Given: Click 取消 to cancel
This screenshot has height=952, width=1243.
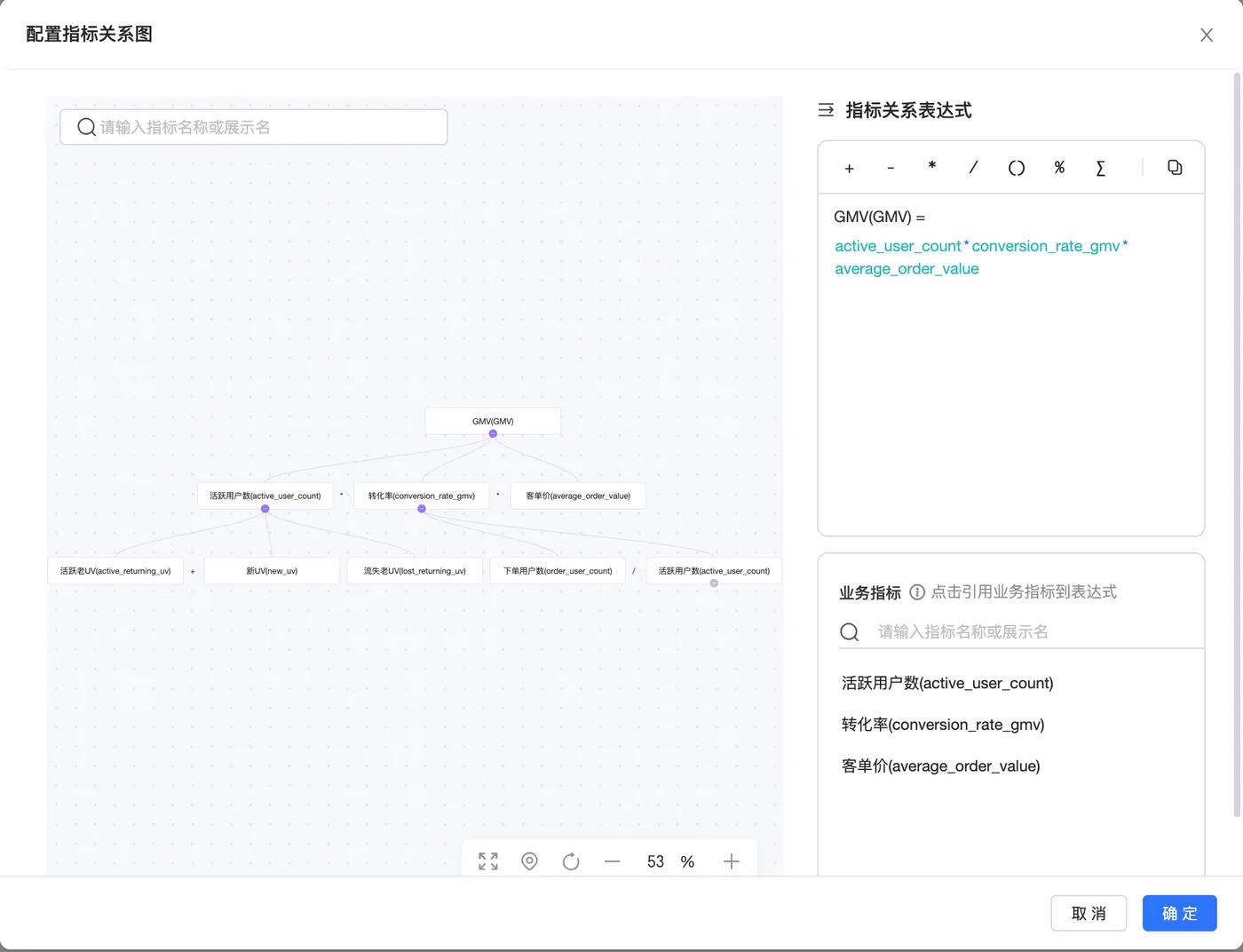Looking at the screenshot, I should click(x=1089, y=913).
